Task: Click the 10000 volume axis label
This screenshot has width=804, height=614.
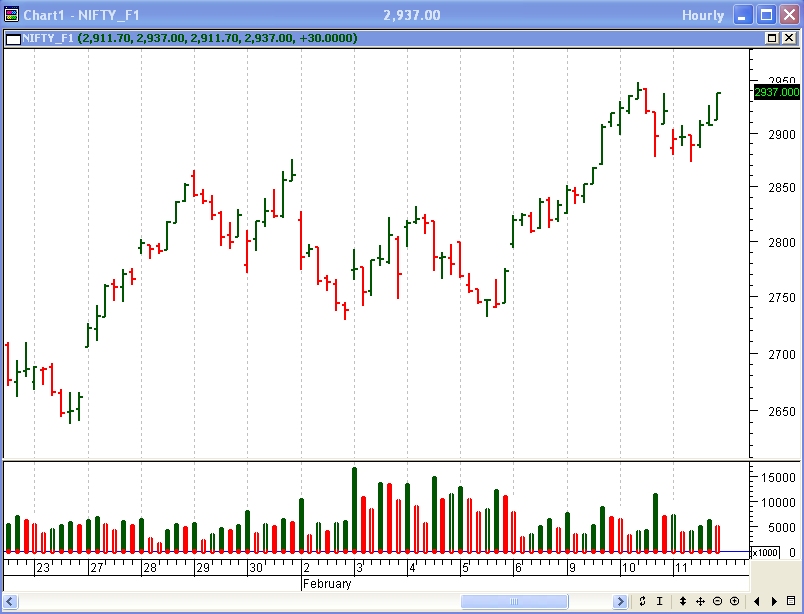Action: click(x=778, y=503)
